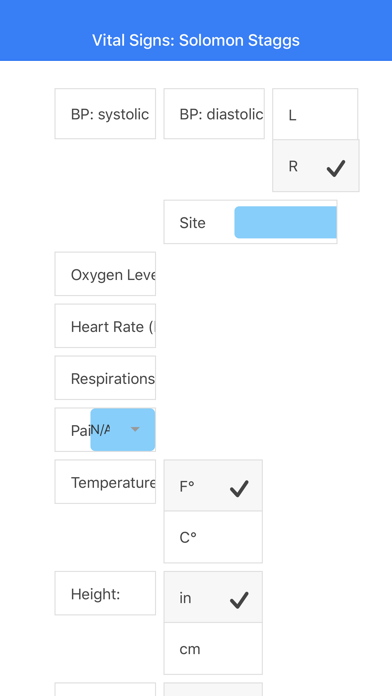
Task: Select the R side option
Action: 316,166
